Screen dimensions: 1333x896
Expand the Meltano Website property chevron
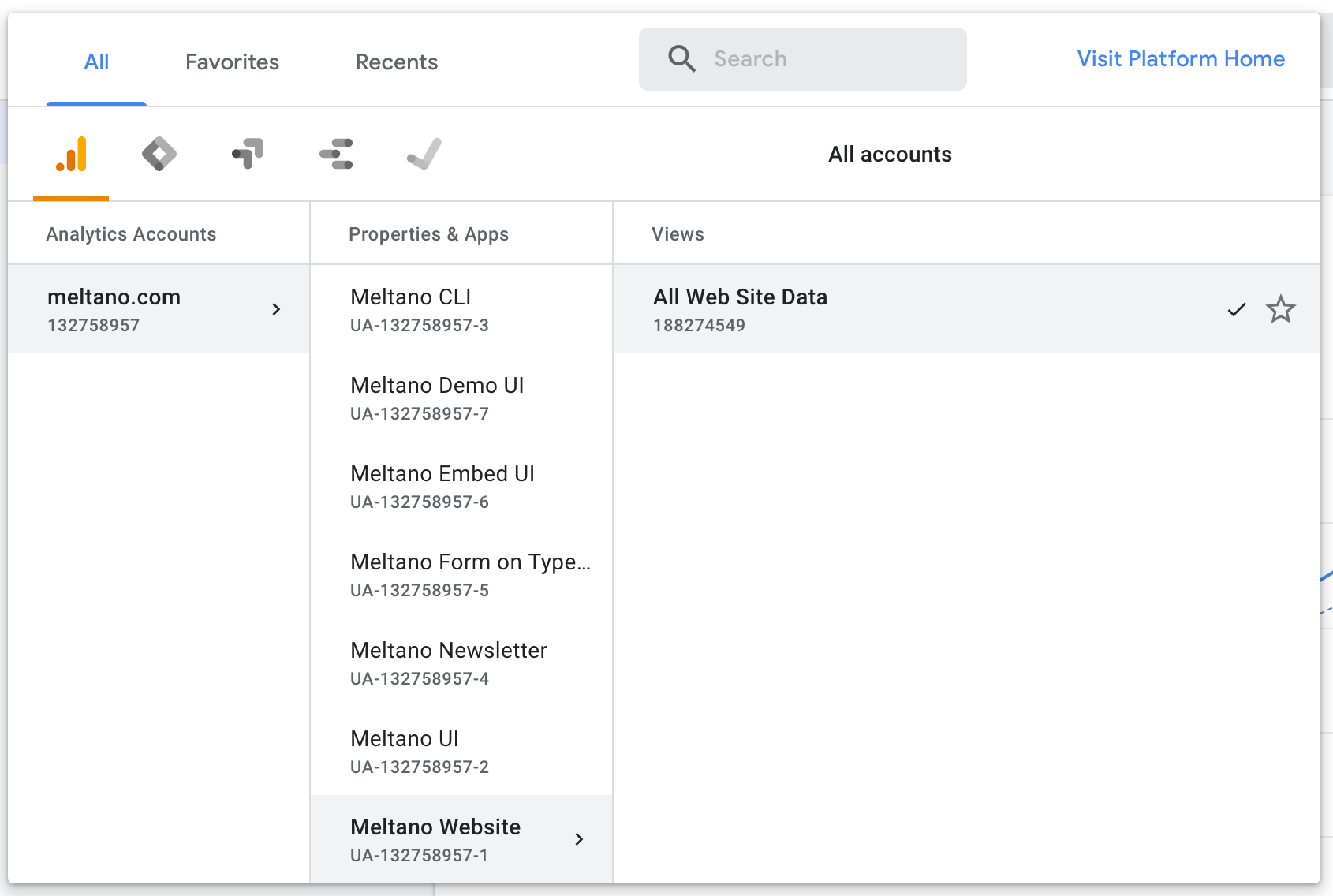pyautogui.click(x=580, y=839)
